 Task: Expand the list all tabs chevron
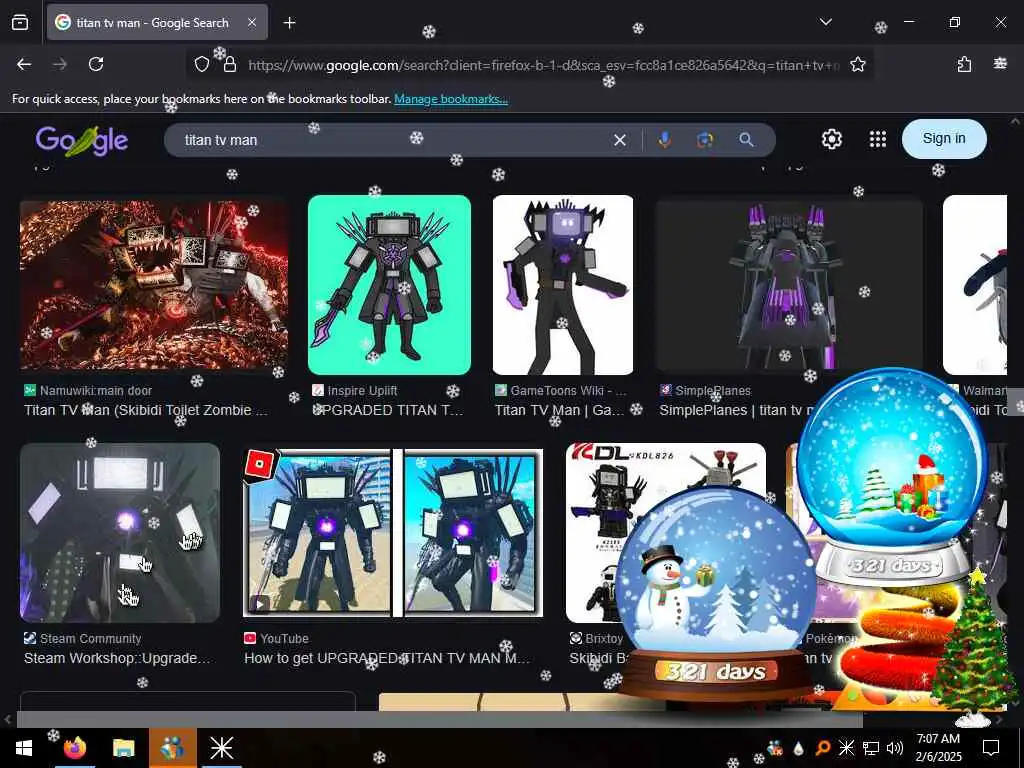825,22
